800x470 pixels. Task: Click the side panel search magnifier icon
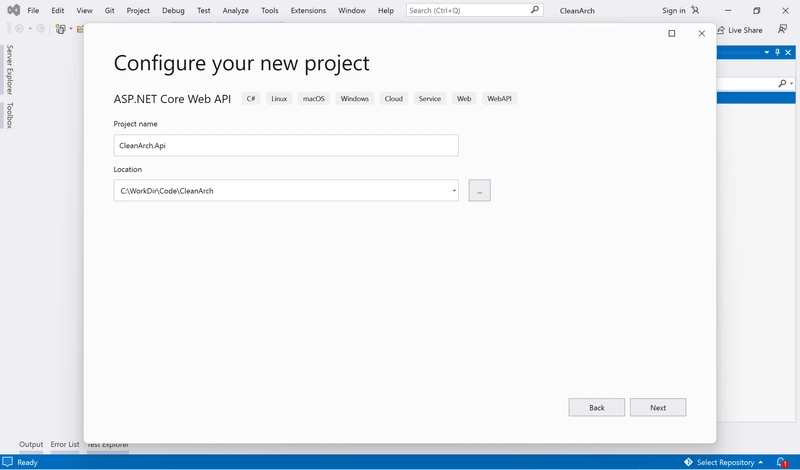782,83
